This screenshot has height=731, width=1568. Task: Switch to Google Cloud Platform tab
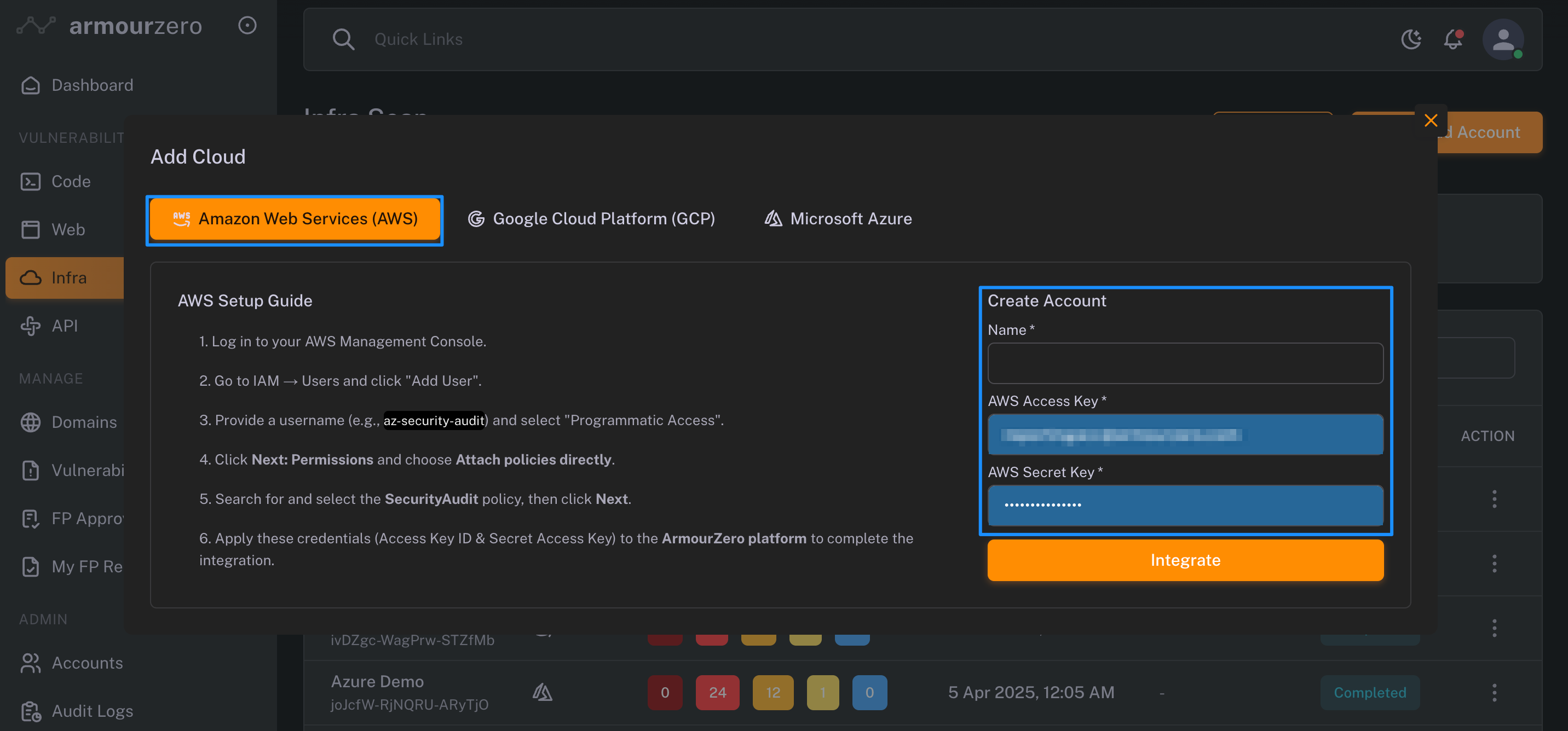(x=591, y=219)
